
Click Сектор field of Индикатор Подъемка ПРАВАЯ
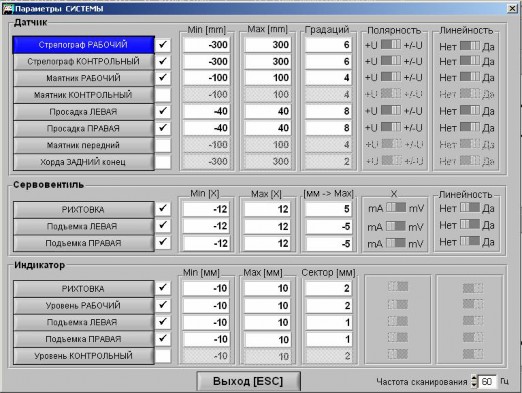[x=328, y=339]
